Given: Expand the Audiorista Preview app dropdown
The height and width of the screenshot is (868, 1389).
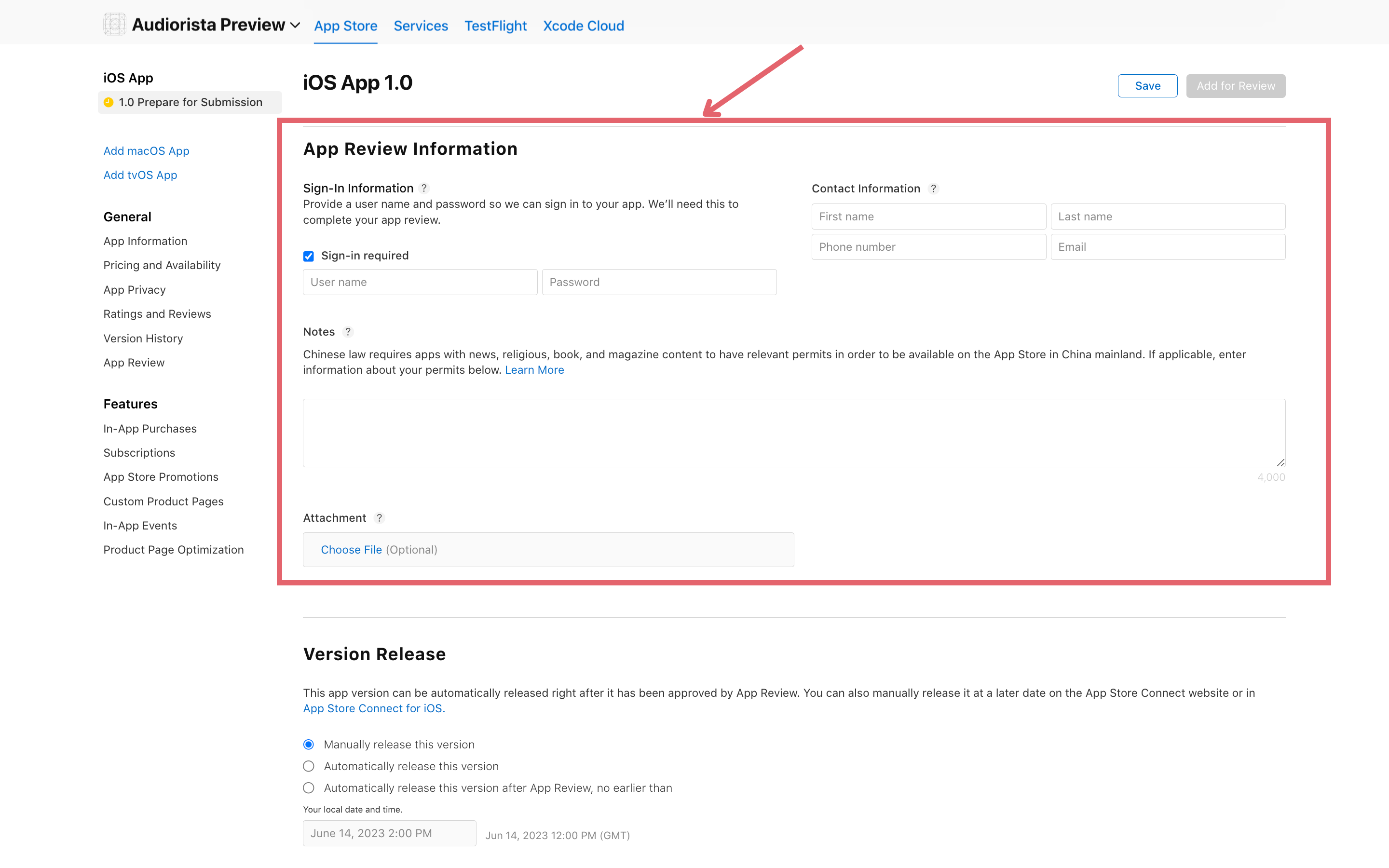Looking at the screenshot, I should click(295, 25).
